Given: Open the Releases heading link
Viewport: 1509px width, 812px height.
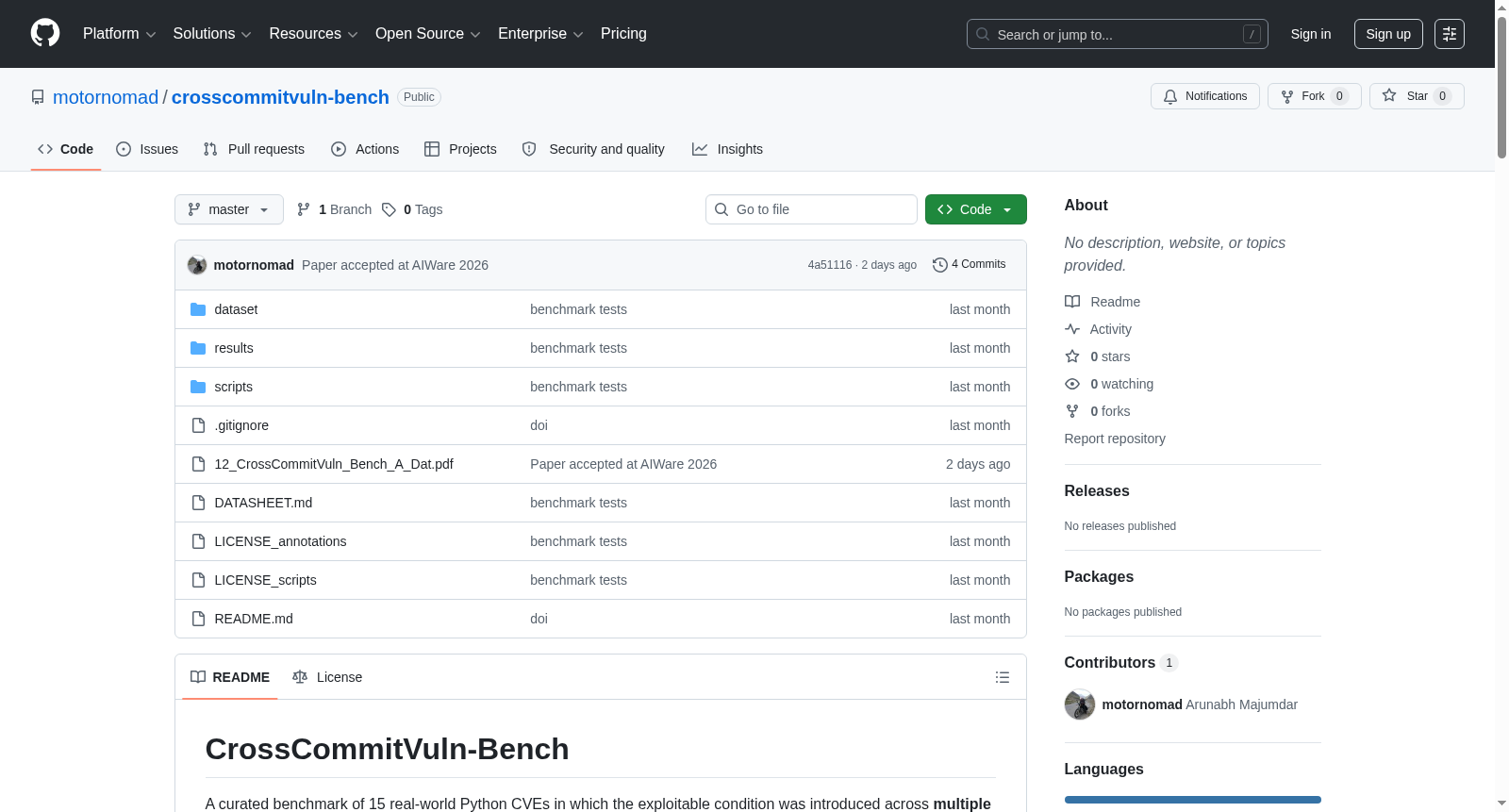Looking at the screenshot, I should [1097, 490].
